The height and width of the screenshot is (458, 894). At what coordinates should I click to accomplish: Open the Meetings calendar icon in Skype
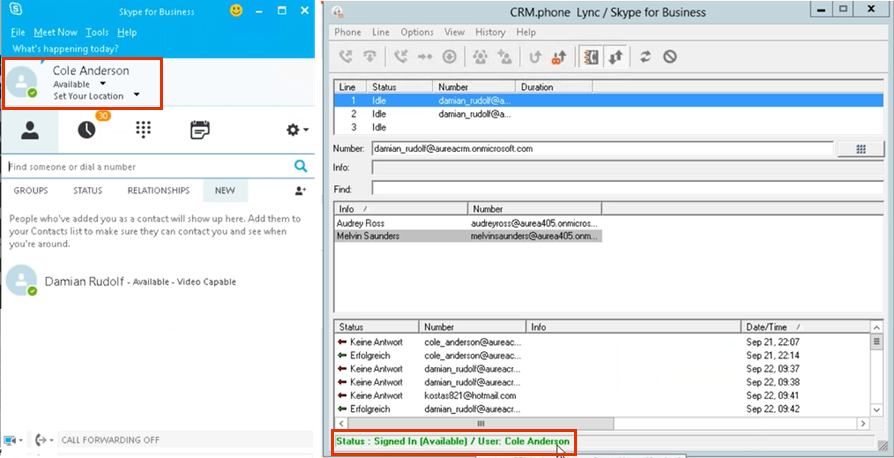(x=200, y=130)
